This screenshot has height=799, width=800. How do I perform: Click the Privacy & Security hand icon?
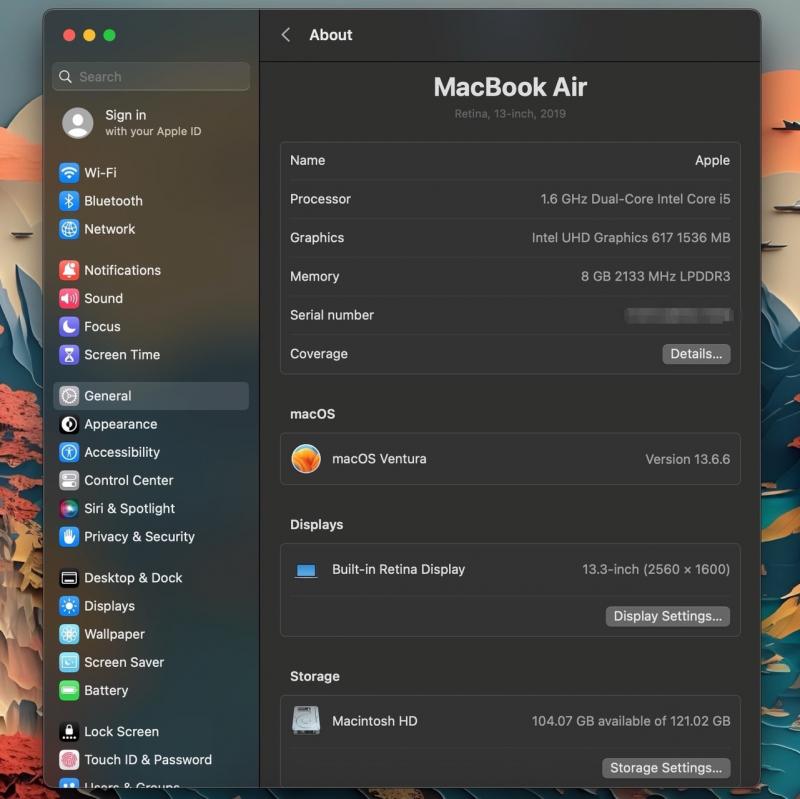(69, 537)
